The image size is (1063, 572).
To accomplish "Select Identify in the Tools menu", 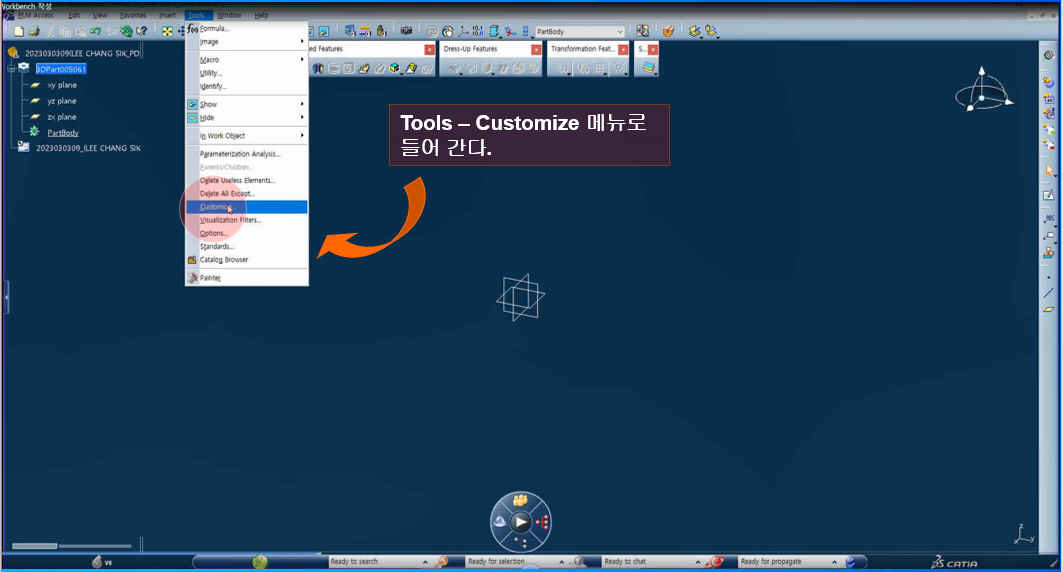I will [247, 86].
